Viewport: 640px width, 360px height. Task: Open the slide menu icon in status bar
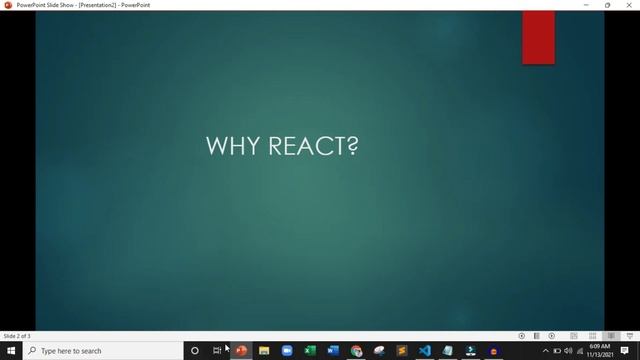(x=536, y=336)
